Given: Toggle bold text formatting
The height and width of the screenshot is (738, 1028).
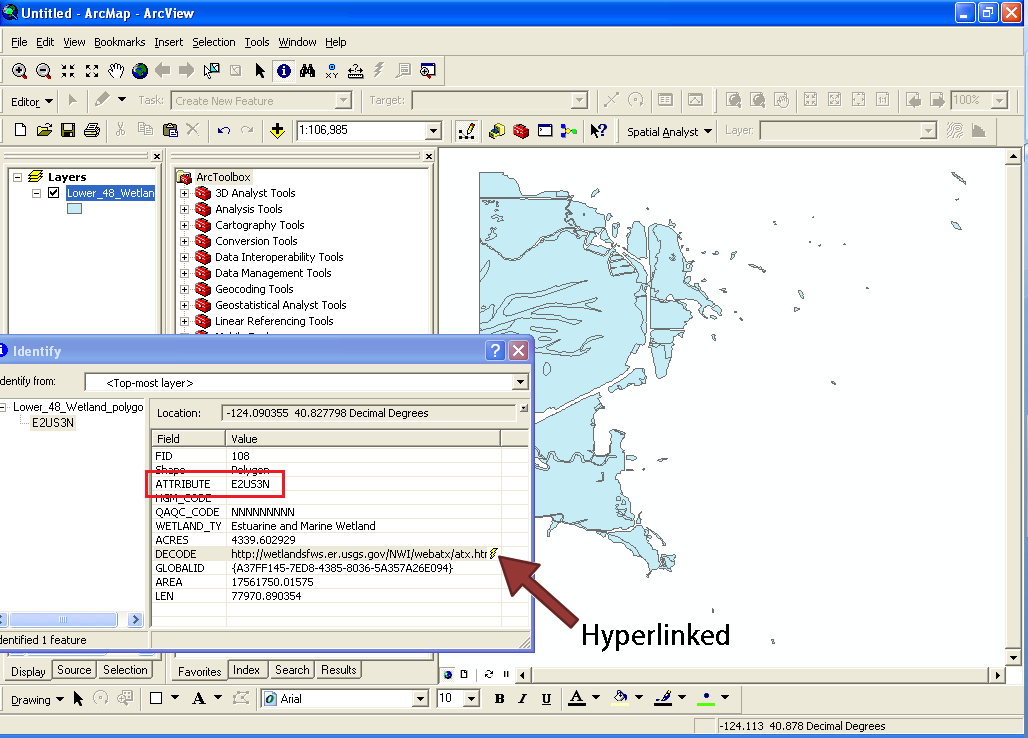Looking at the screenshot, I should [x=499, y=698].
